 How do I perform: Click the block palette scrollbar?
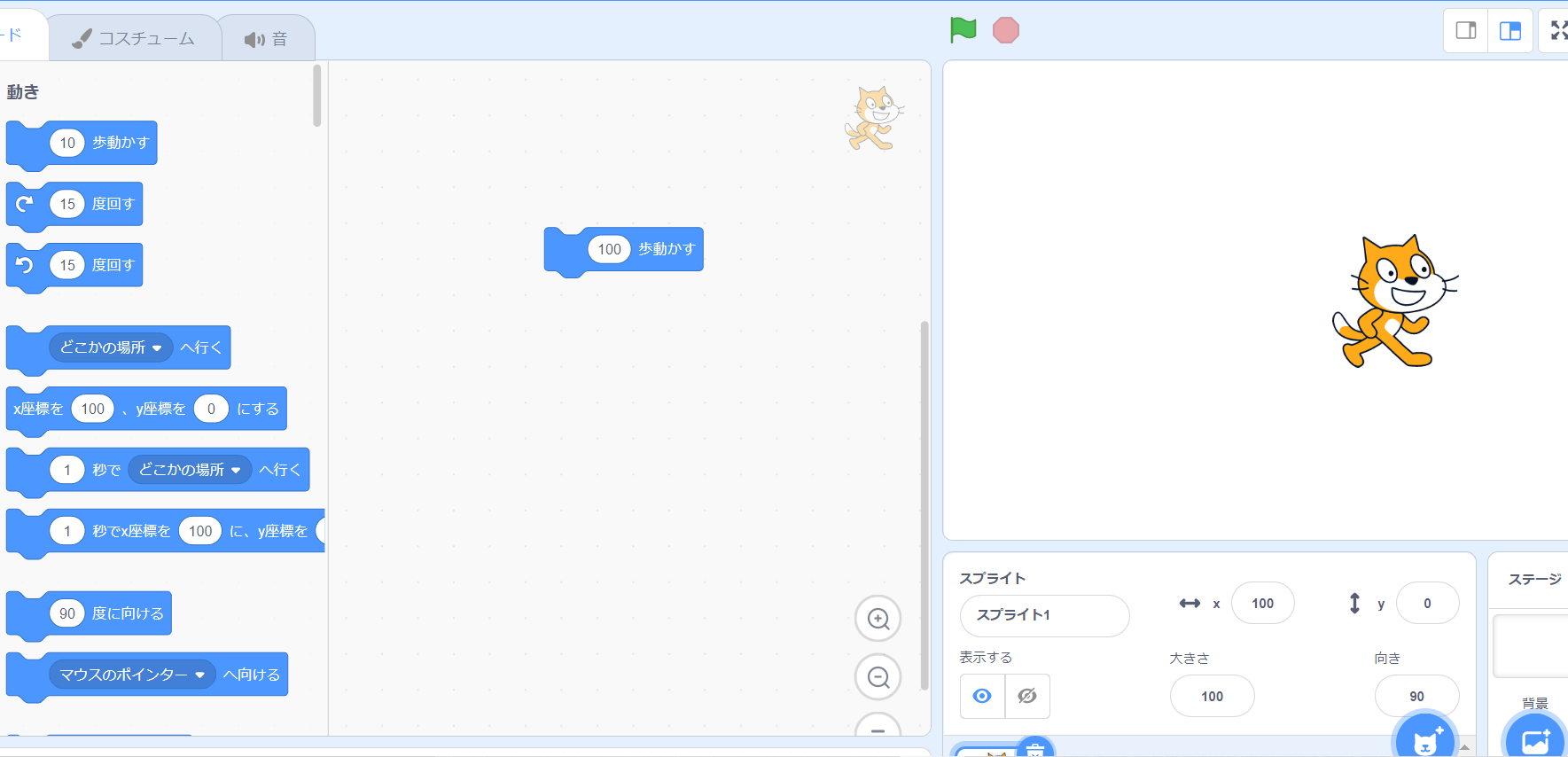(x=316, y=96)
